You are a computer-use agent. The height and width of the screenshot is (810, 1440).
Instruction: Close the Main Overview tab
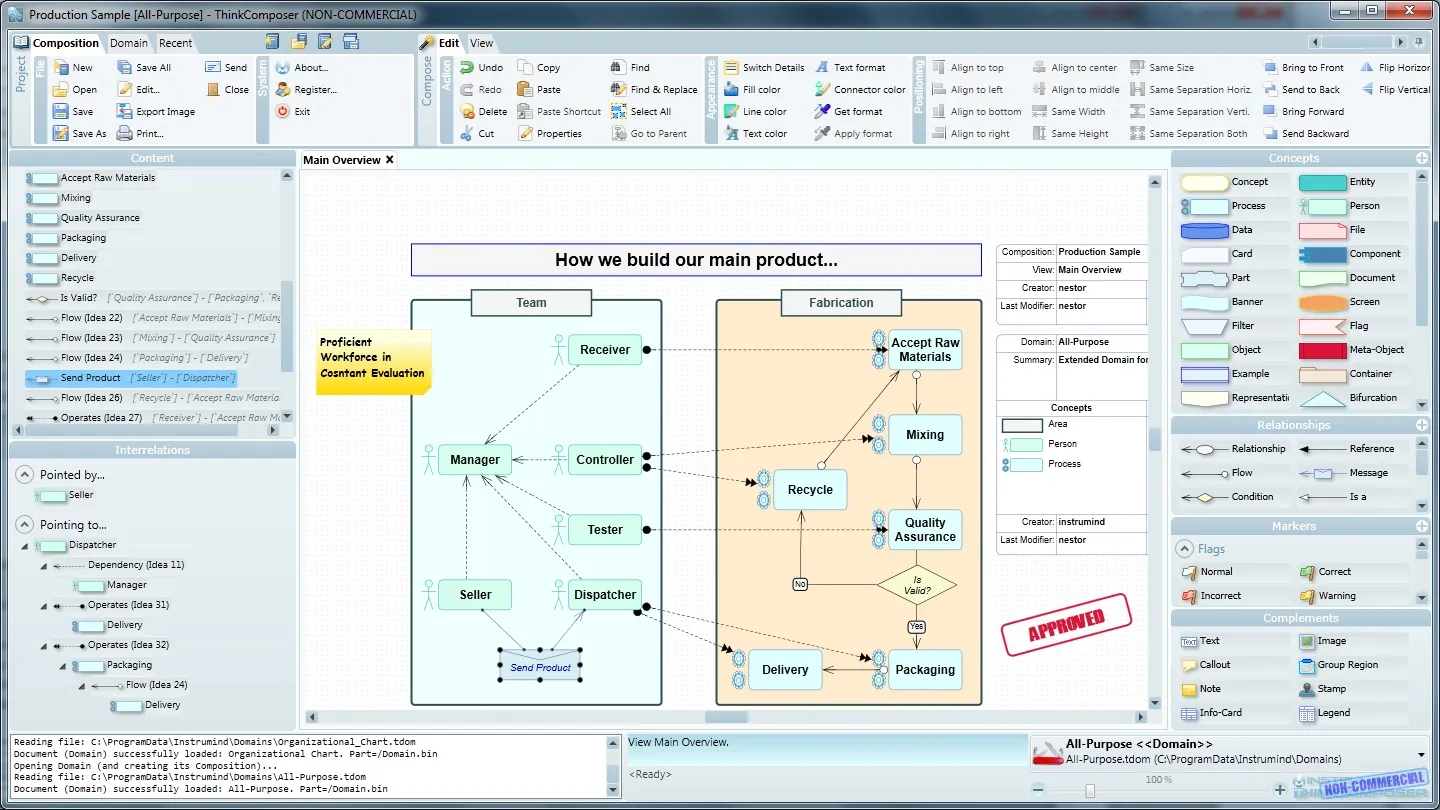click(x=390, y=160)
